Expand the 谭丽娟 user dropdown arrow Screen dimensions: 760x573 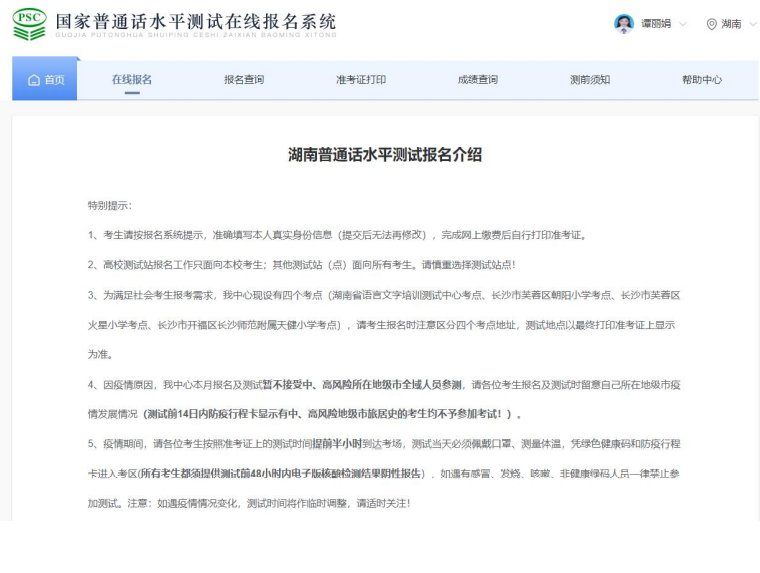(x=683, y=24)
